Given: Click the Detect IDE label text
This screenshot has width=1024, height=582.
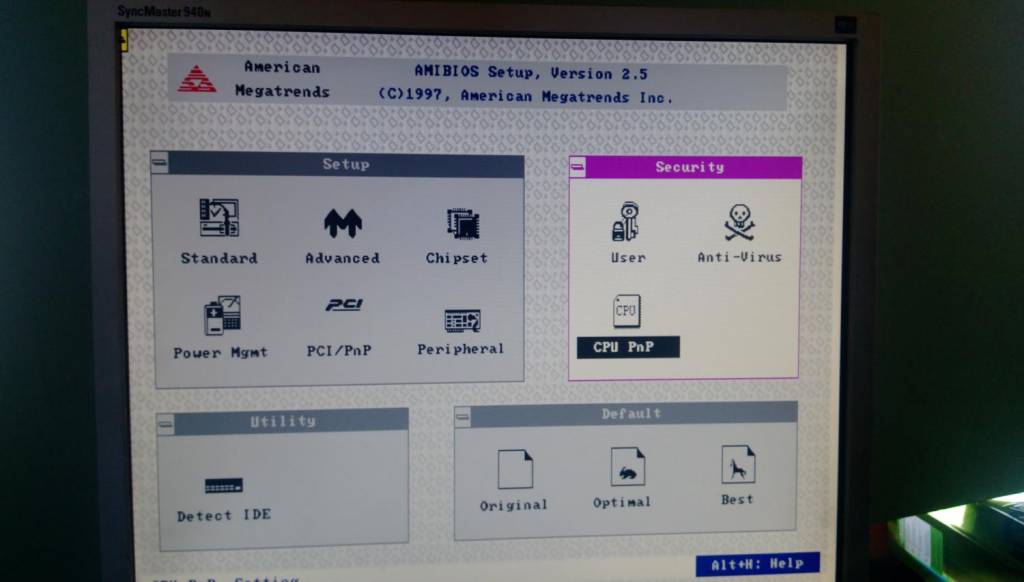Looking at the screenshot, I should tap(224, 515).
